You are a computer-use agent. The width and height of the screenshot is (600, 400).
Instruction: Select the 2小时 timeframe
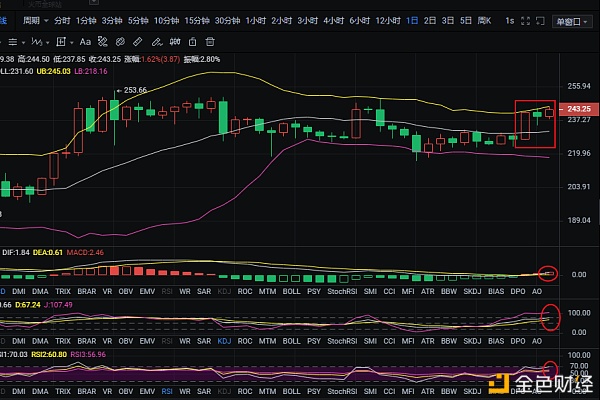[282, 21]
